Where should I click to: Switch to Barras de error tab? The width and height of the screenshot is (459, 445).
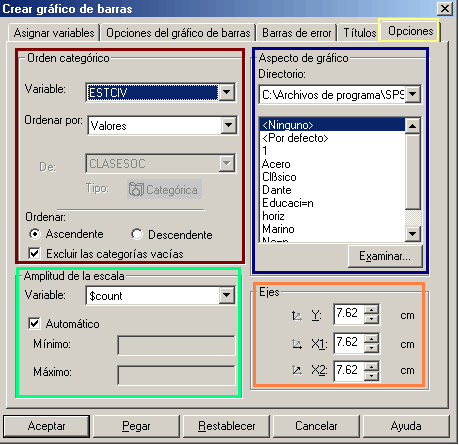click(x=297, y=33)
